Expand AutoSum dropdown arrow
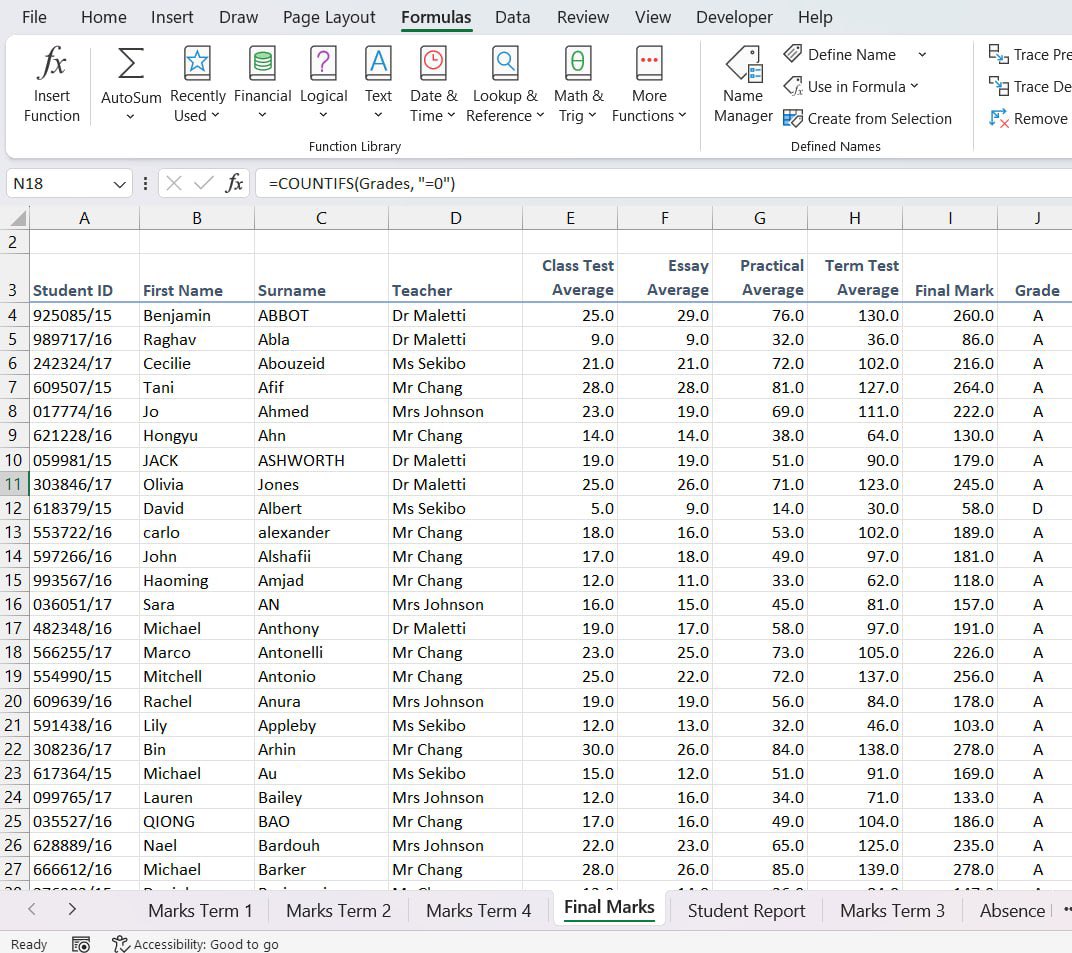 pyautogui.click(x=131, y=116)
